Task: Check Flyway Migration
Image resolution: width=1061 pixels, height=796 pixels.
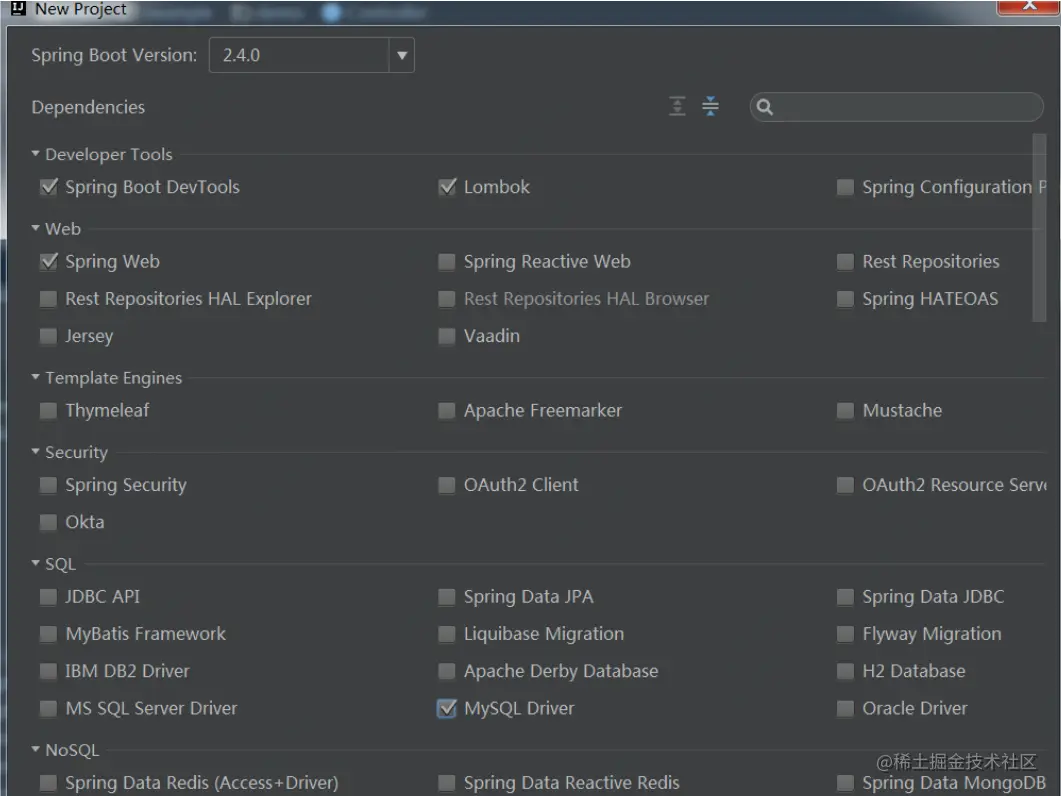Action: coord(845,634)
